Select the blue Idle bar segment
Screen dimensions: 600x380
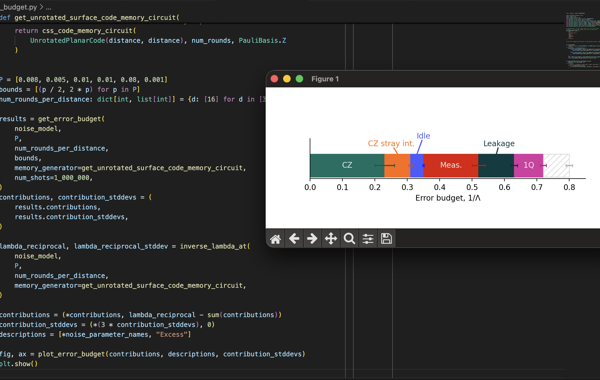417,165
